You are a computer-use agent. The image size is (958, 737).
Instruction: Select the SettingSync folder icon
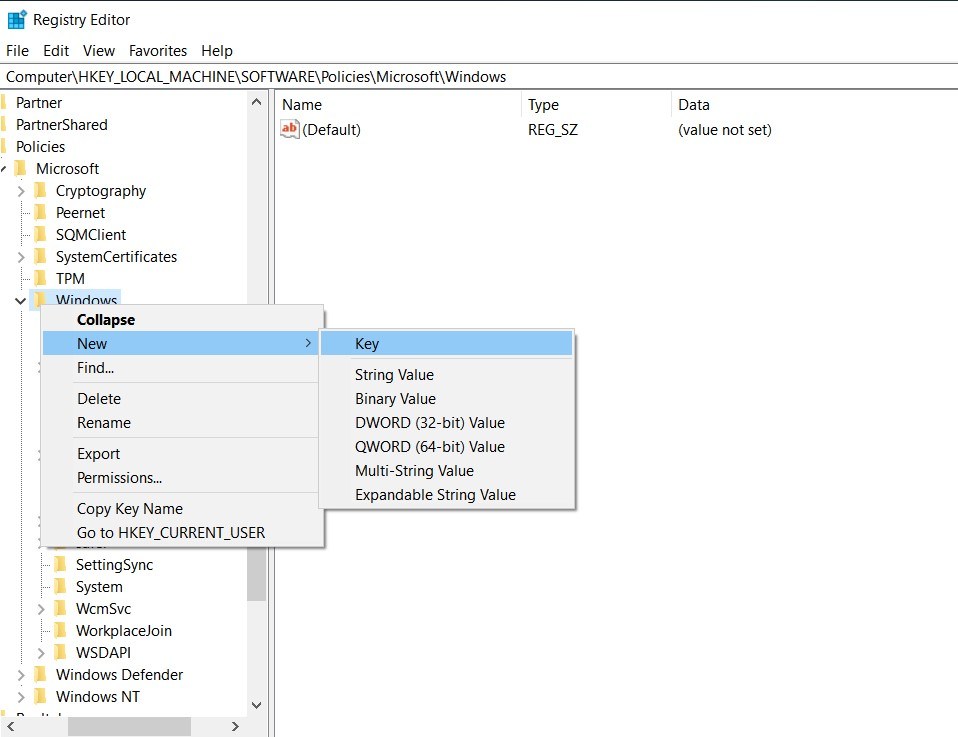[60, 565]
